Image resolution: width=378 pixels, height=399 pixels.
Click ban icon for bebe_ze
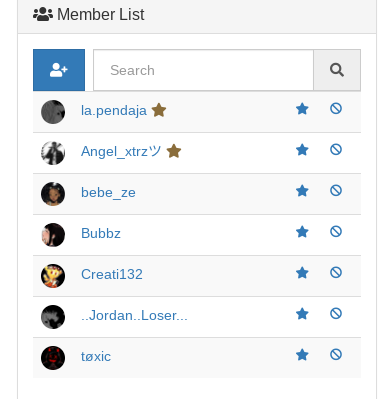[x=336, y=190]
